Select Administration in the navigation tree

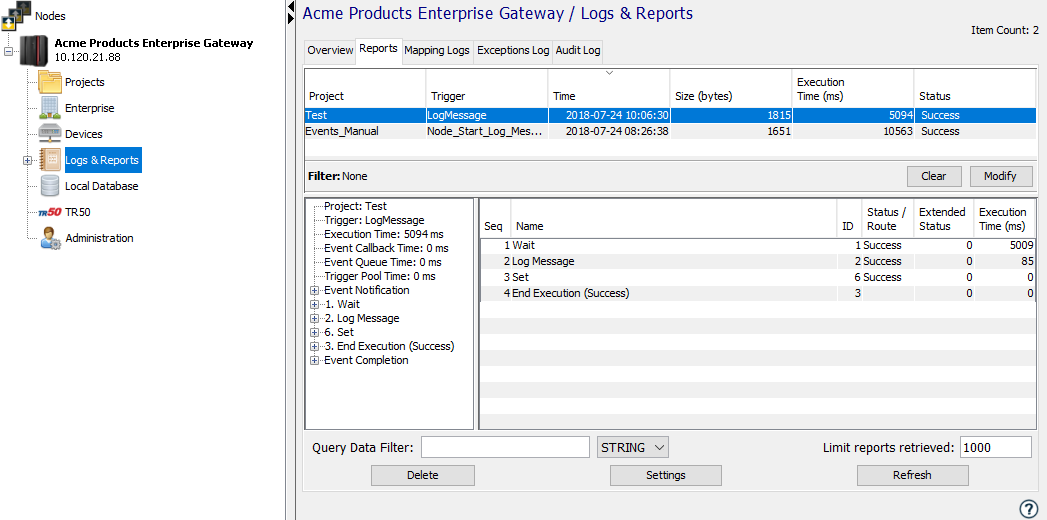[99, 238]
